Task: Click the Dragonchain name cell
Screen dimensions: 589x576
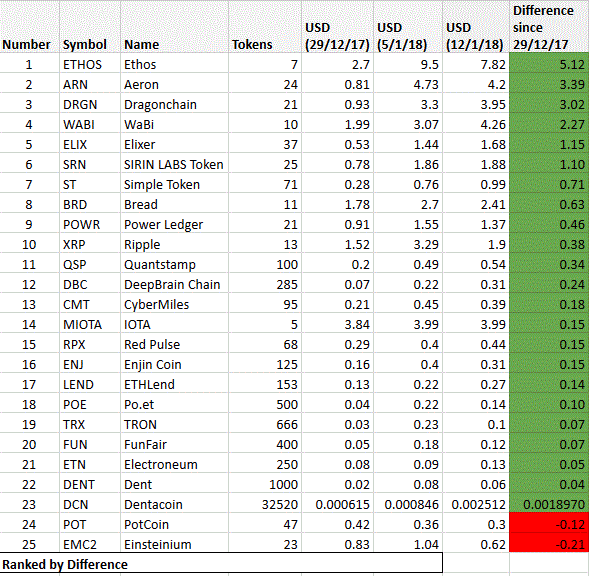Action: (x=174, y=104)
